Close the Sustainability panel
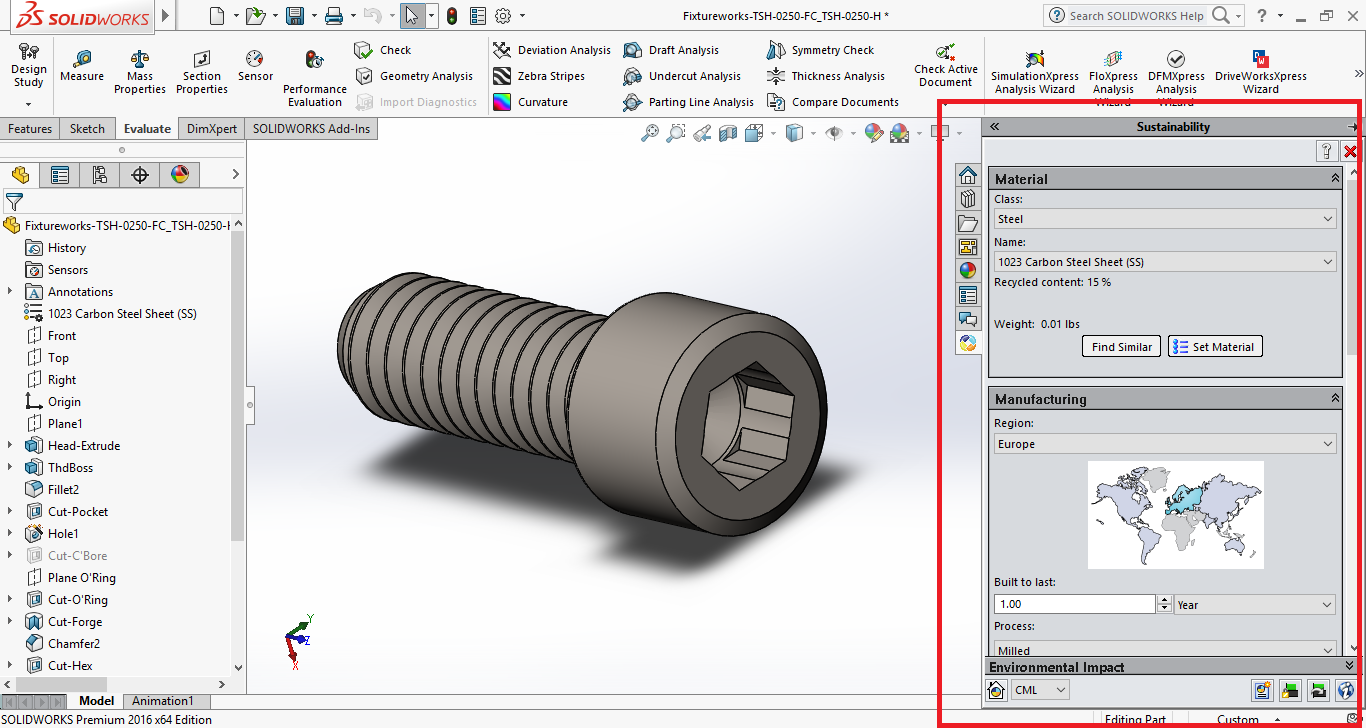The height and width of the screenshot is (728, 1366). pyautogui.click(x=1349, y=151)
